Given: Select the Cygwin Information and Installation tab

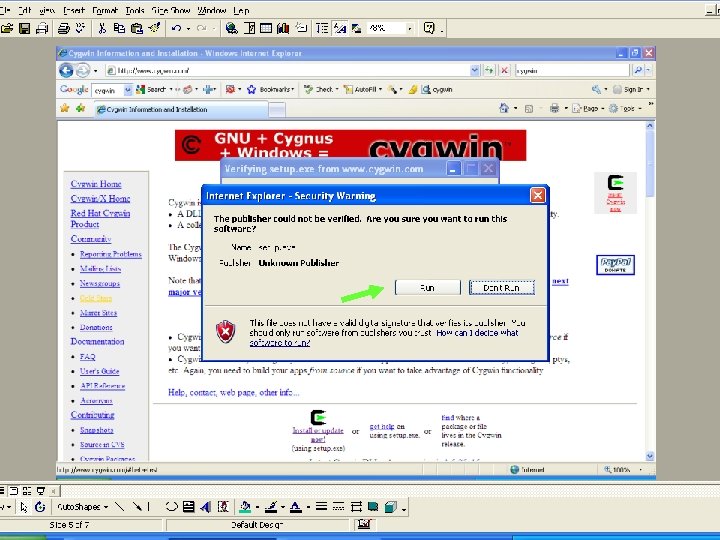Looking at the screenshot, I should (x=180, y=109).
